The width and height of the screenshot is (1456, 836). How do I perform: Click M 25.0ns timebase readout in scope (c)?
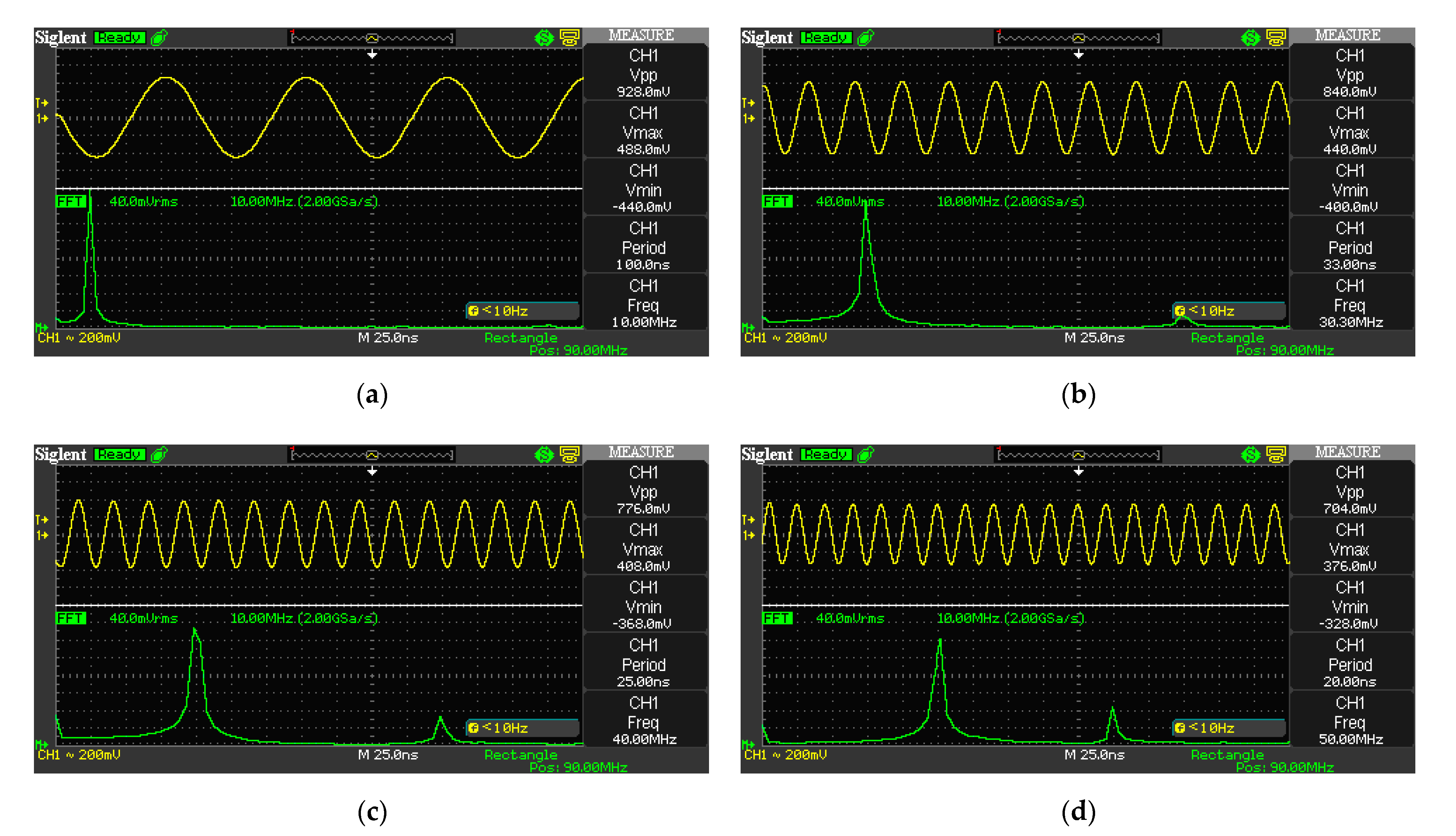388,754
